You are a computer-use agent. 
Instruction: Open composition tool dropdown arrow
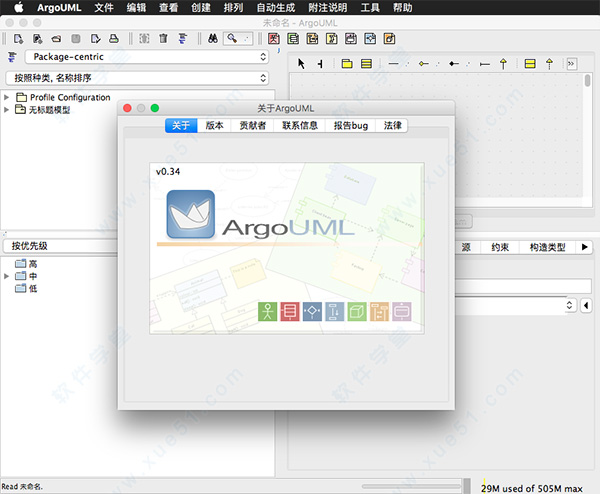point(468,64)
